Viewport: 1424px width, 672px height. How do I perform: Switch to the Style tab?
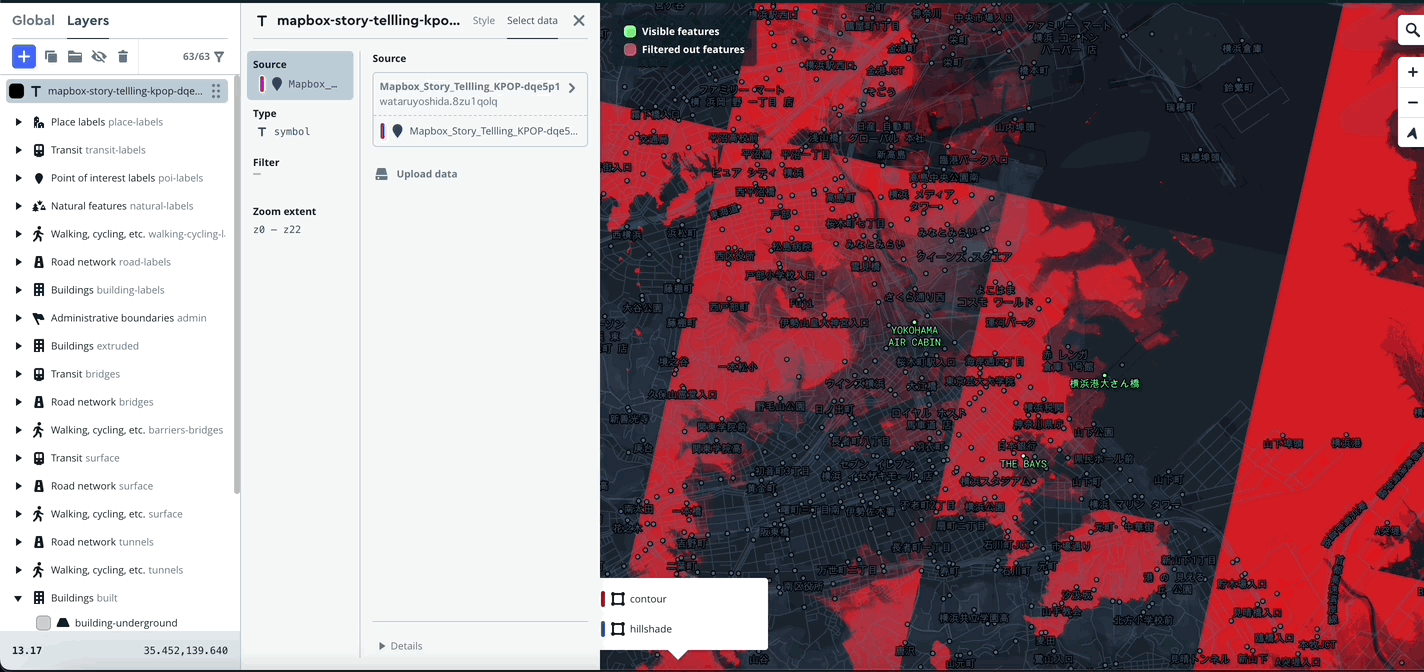[x=483, y=20]
